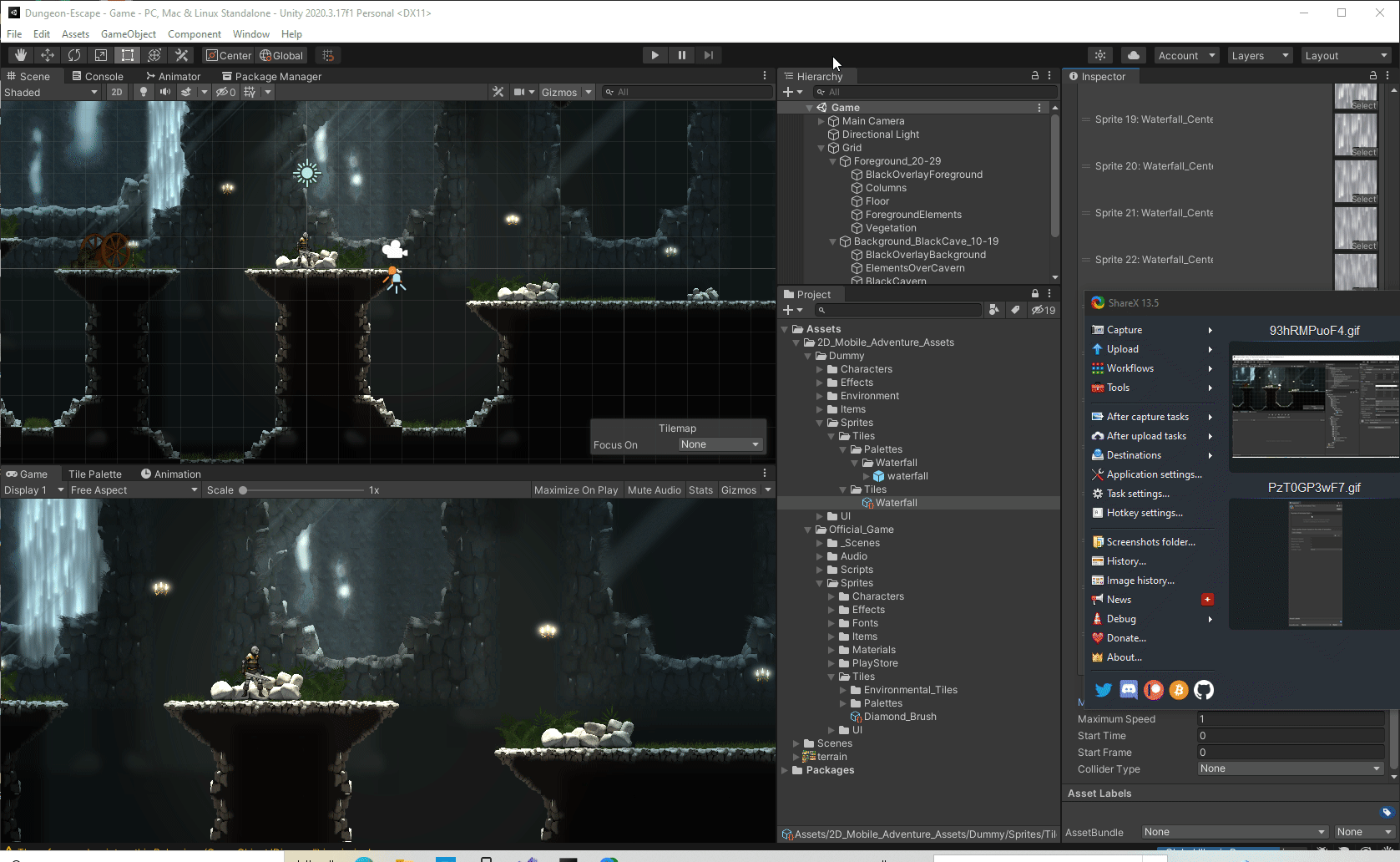Open the Layout dropdown
The width and height of the screenshot is (1400, 862).
[1346, 55]
